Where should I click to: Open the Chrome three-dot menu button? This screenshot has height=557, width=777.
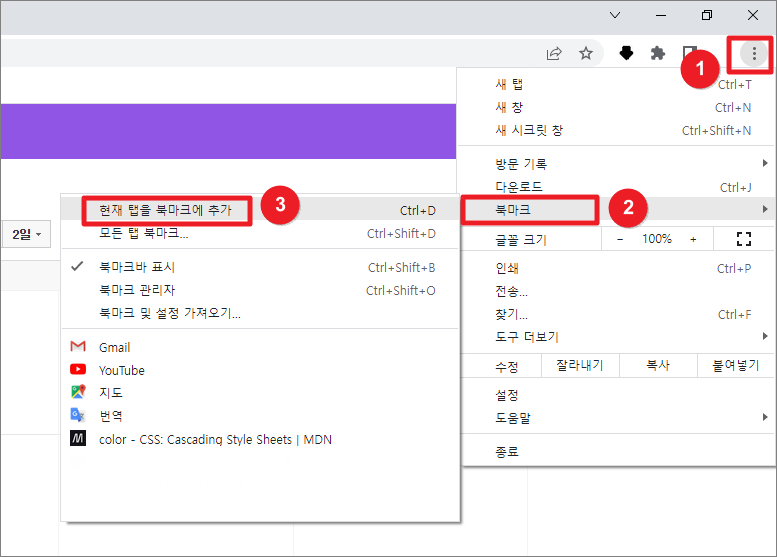coord(754,53)
